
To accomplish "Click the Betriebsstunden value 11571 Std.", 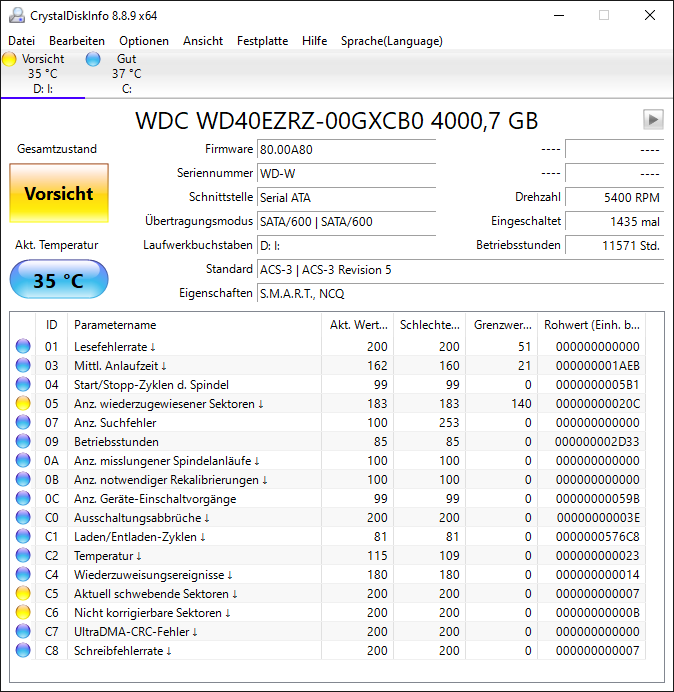I will [614, 245].
